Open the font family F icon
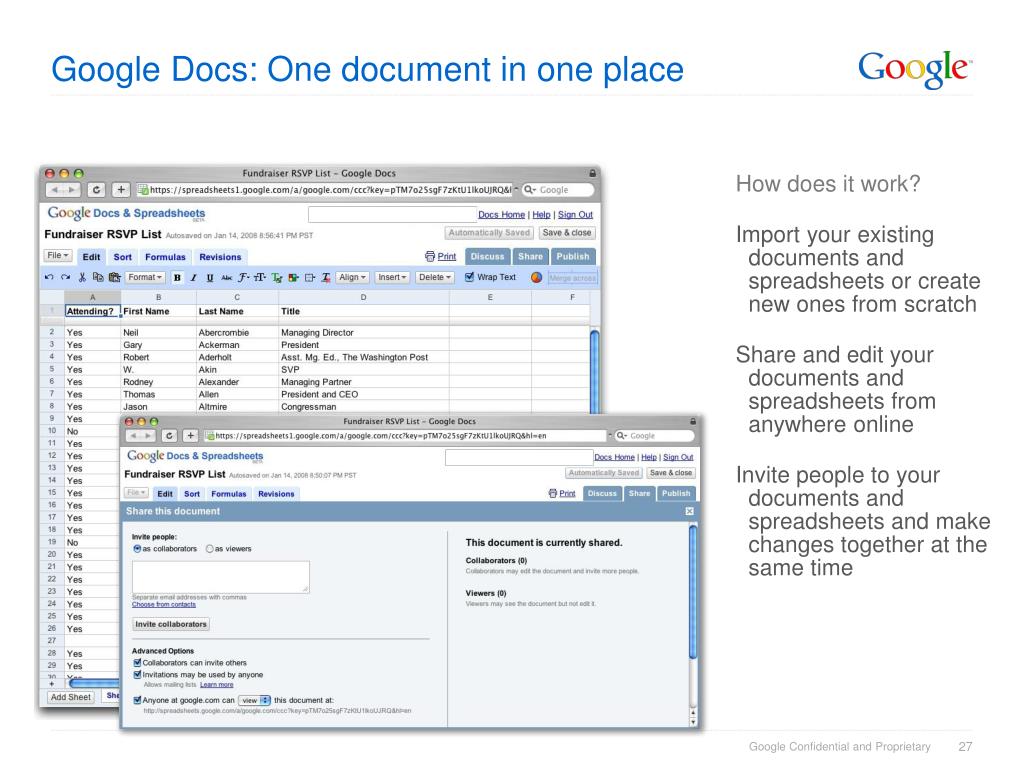The width and height of the screenshot is (1024, 768). [x=244, y=278]
